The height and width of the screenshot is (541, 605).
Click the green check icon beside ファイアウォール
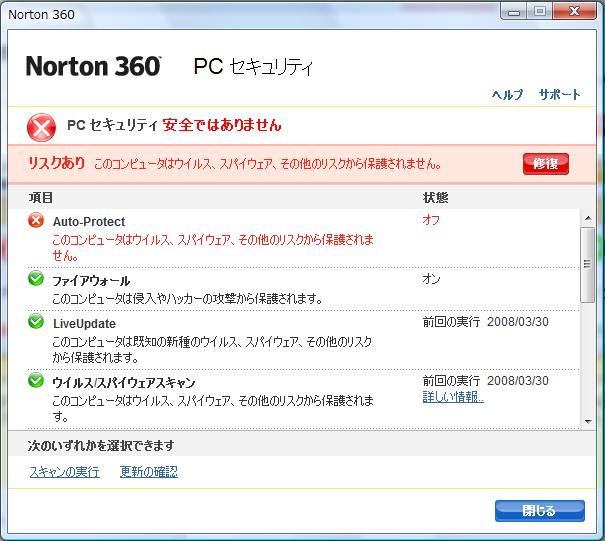click(36, 278)
